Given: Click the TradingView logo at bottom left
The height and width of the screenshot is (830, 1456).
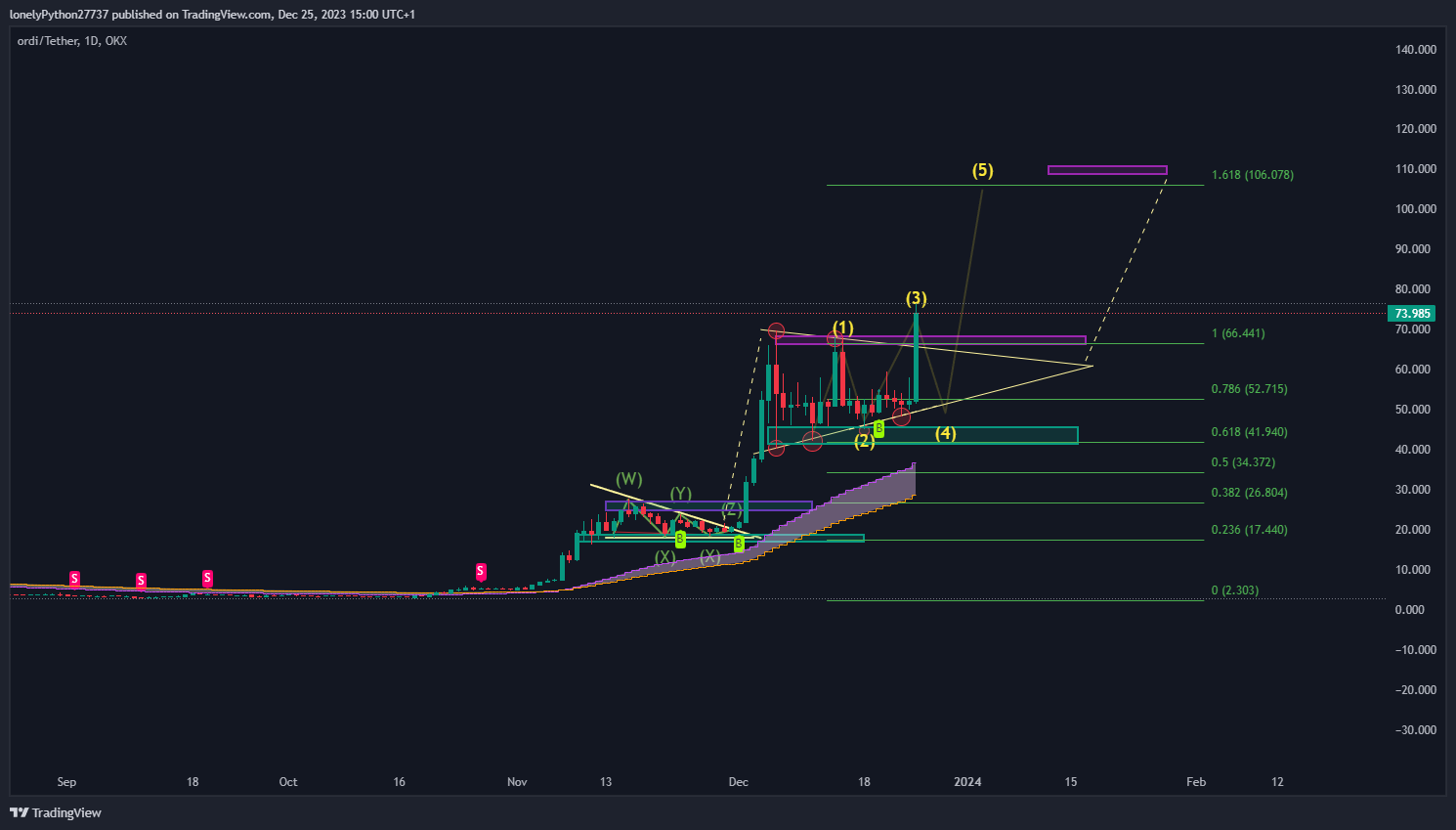Looking at the screenshot, I should pyautogui.click(x=56, y=812).
